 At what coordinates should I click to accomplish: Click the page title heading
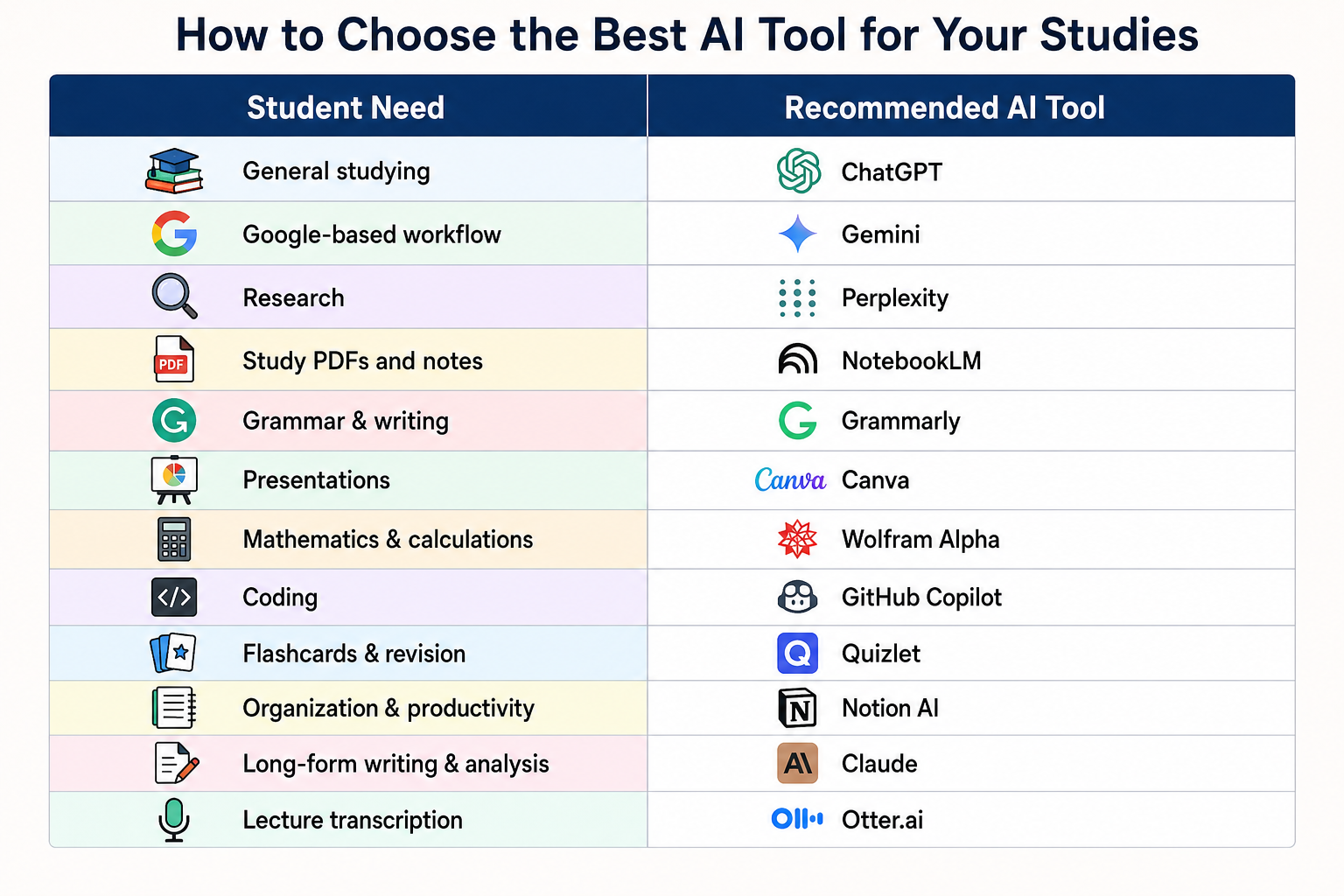(x=687, y=35)
